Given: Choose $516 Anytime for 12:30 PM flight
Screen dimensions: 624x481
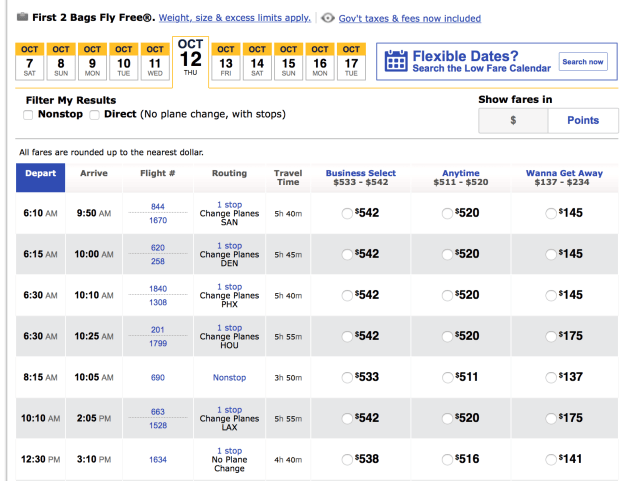Looking at the screenshot, I should (x=447, y=460).
